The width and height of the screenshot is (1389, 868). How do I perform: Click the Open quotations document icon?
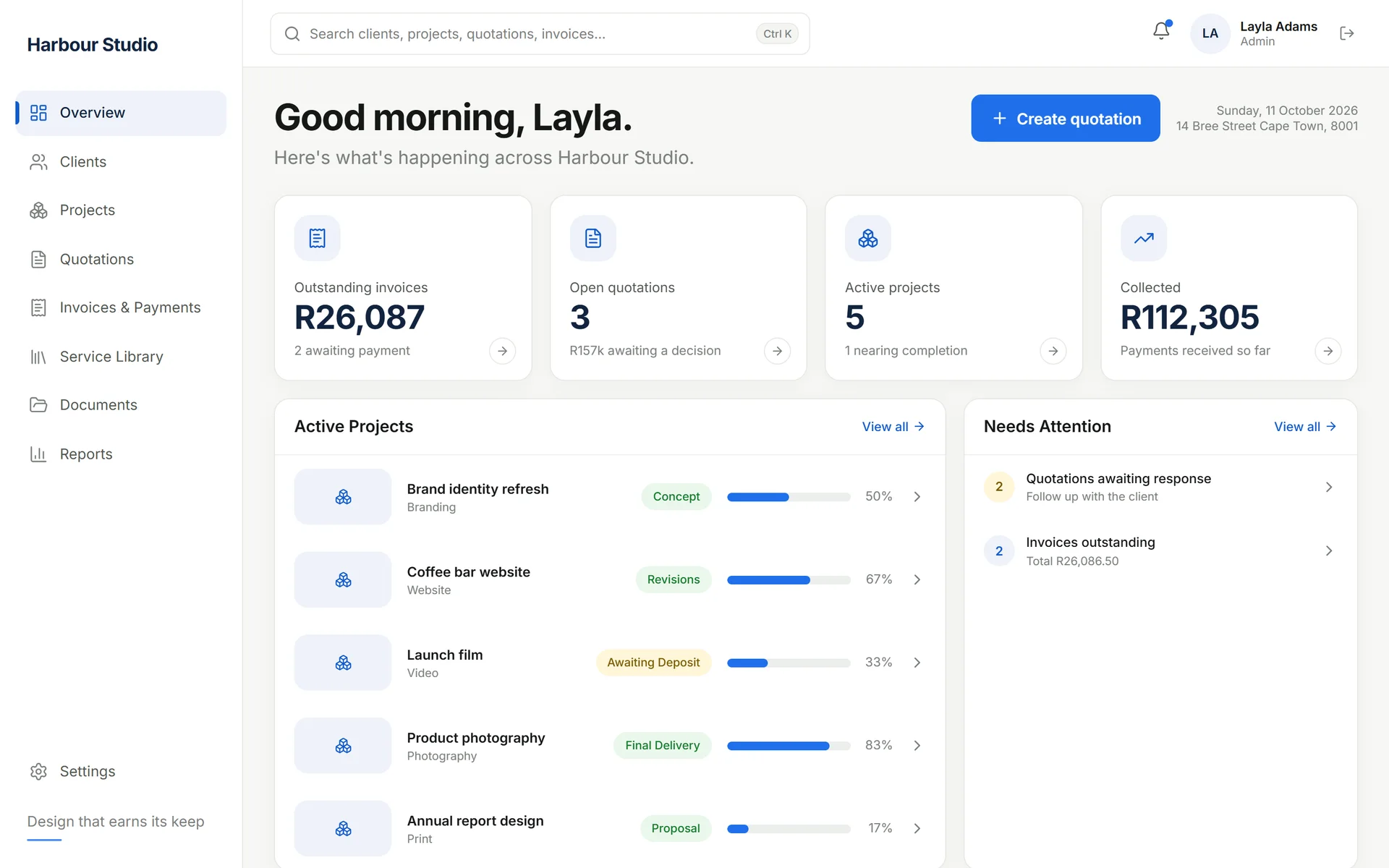point(592,238)
